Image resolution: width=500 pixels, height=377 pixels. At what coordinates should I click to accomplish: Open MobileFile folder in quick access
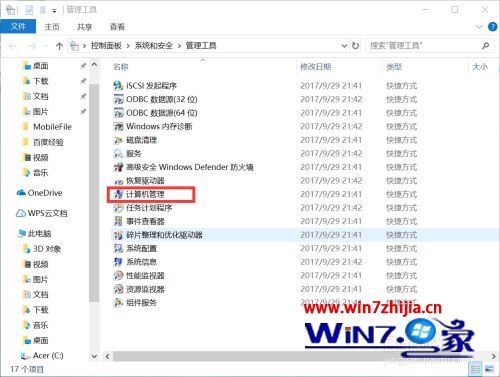[47, 127]
